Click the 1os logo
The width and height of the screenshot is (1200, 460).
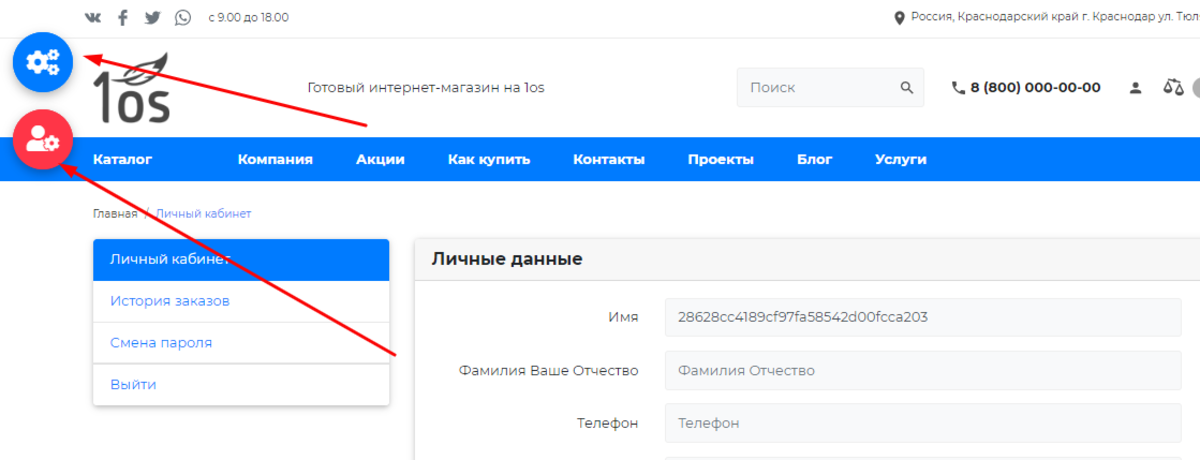point(132,88)
